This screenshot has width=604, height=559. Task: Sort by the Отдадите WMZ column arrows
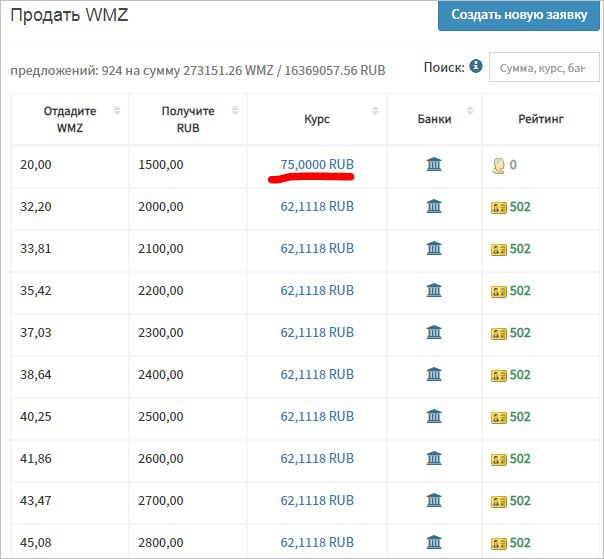click(117, 111)
